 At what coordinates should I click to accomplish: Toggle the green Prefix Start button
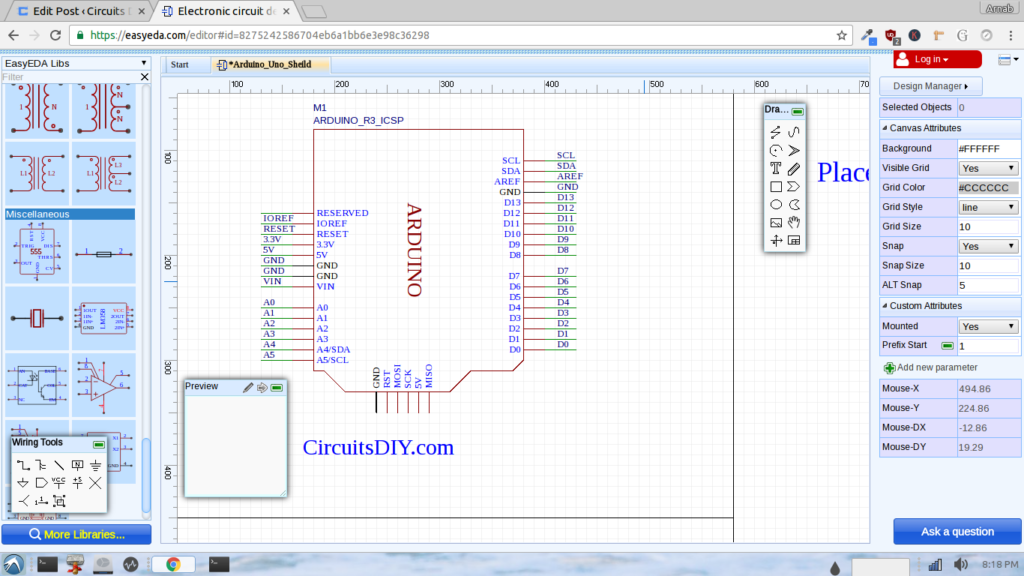(947, 345)
